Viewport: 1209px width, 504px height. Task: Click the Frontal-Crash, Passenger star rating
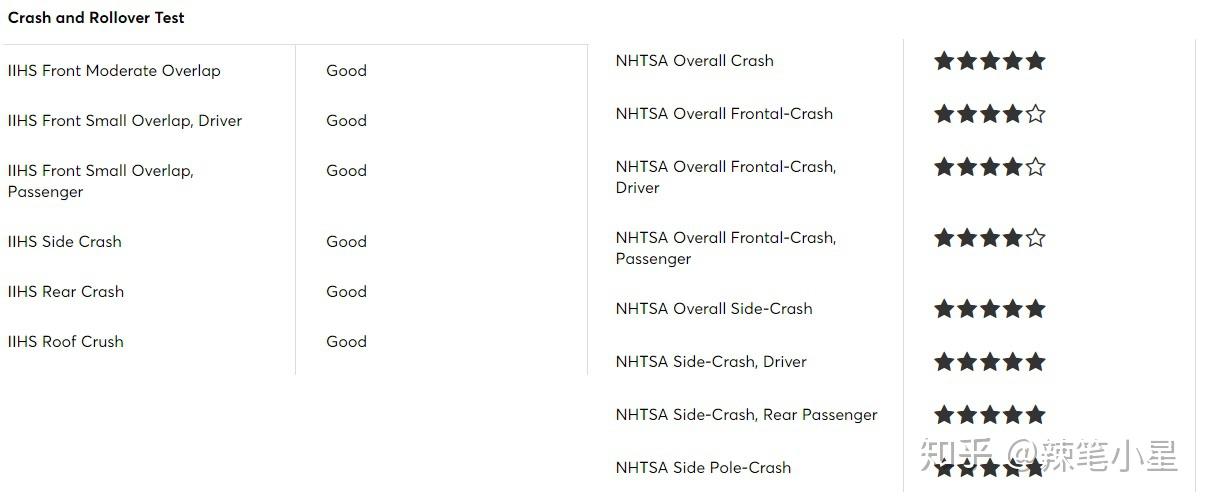tap(989, 238)
